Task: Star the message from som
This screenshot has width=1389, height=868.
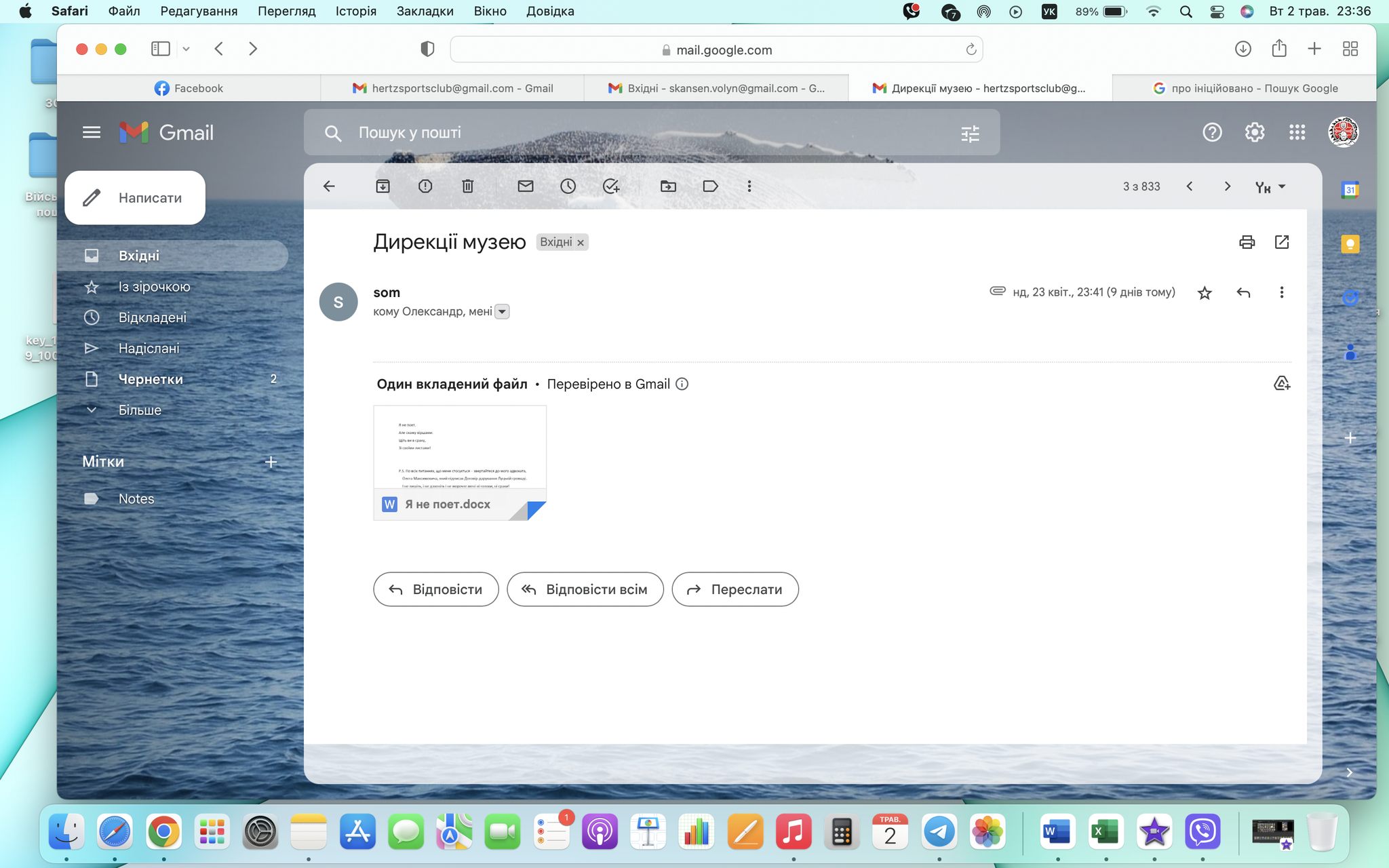Action: pyautogui.click(x=1205, y=293)
